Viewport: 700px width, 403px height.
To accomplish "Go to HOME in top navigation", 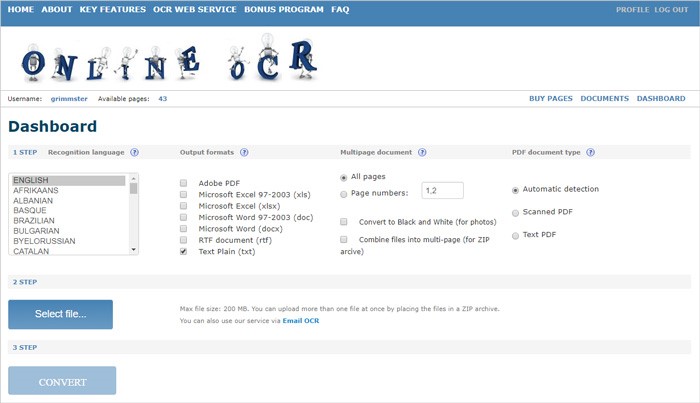I will 21,9.
